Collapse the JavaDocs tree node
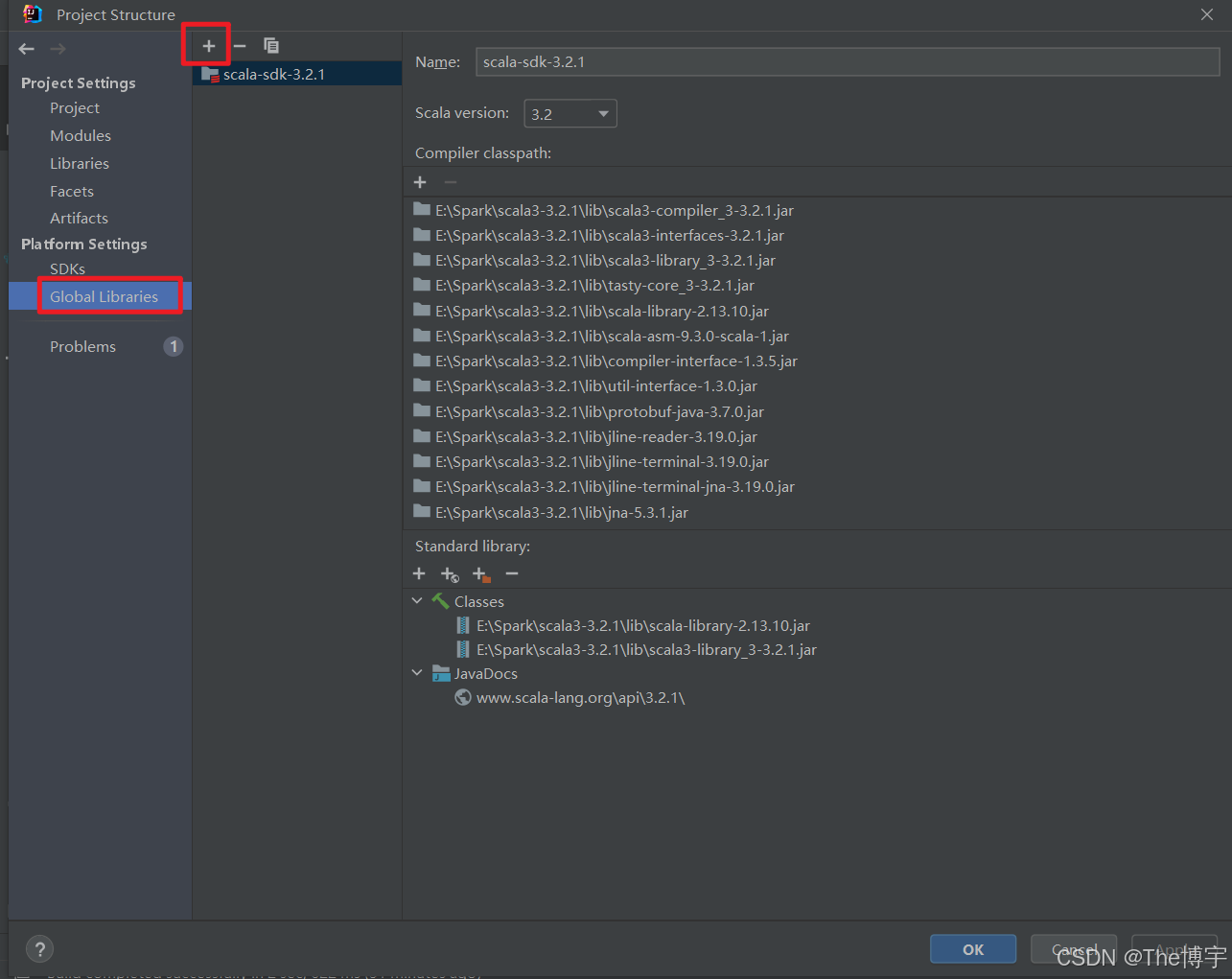Viewport: 1232px width, 979px height. 417,673
